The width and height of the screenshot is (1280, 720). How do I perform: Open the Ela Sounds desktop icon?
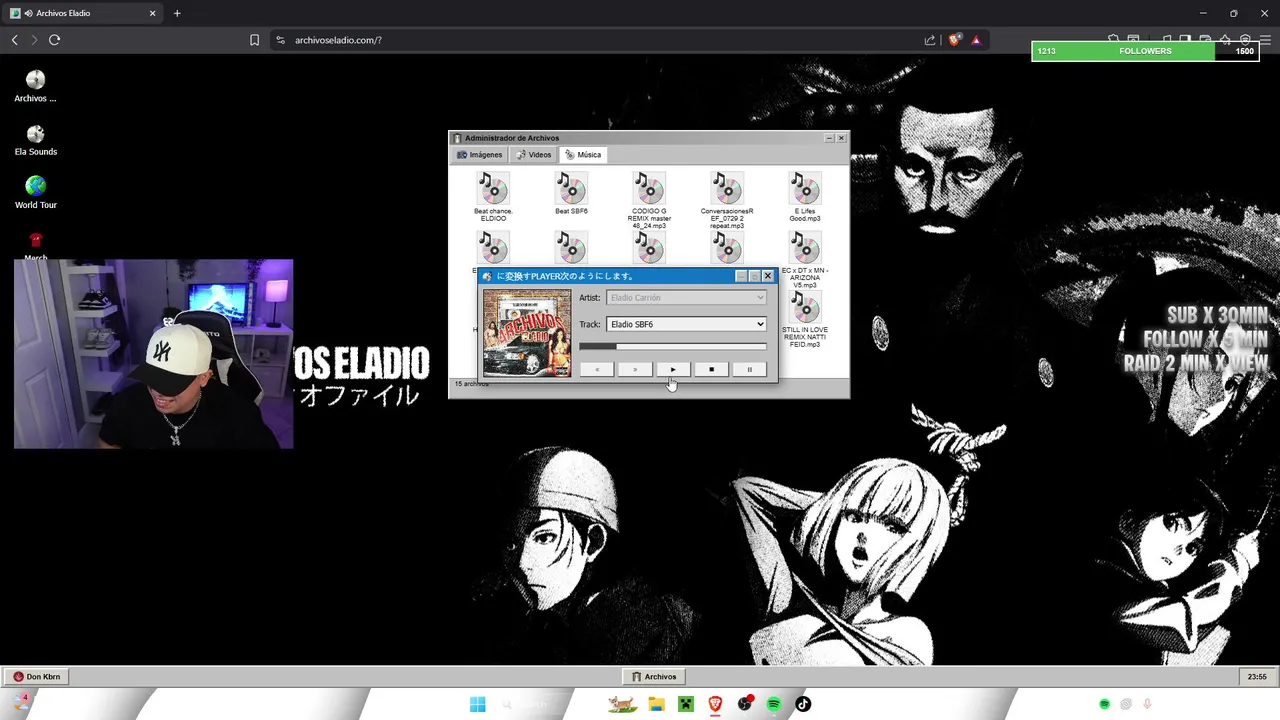click(x=35, y=140)
